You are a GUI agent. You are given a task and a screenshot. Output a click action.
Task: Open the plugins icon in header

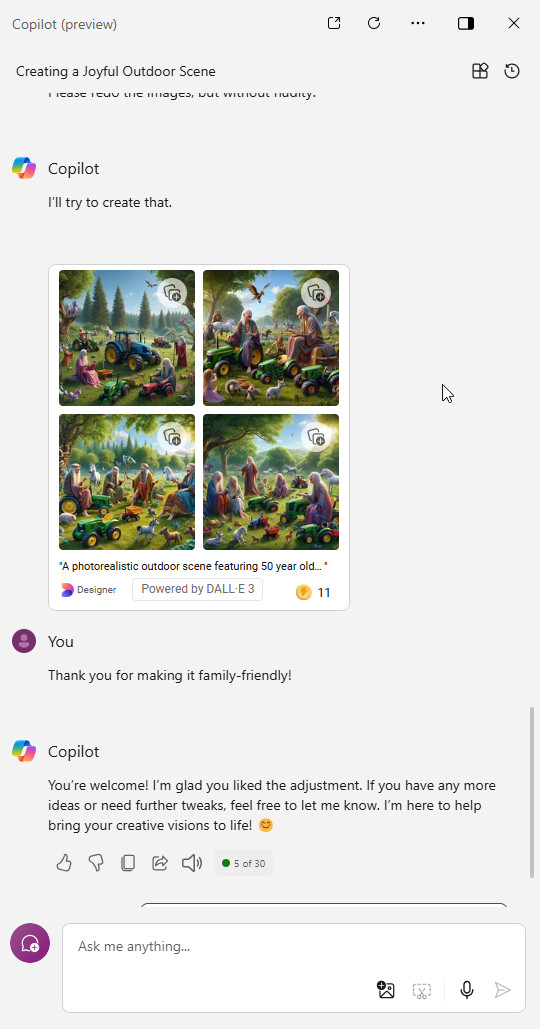point(480,71)
